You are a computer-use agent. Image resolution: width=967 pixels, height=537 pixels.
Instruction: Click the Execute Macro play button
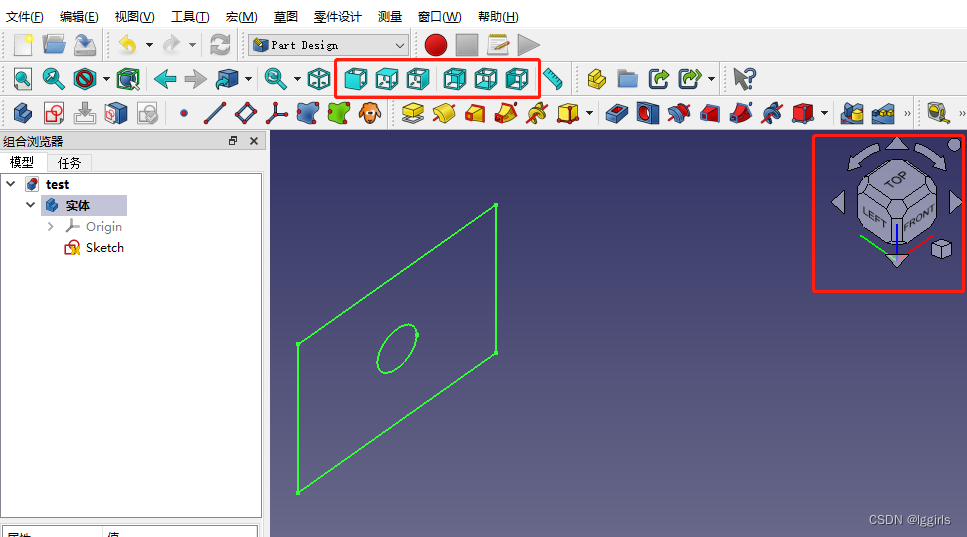click(x=529, y=45)
